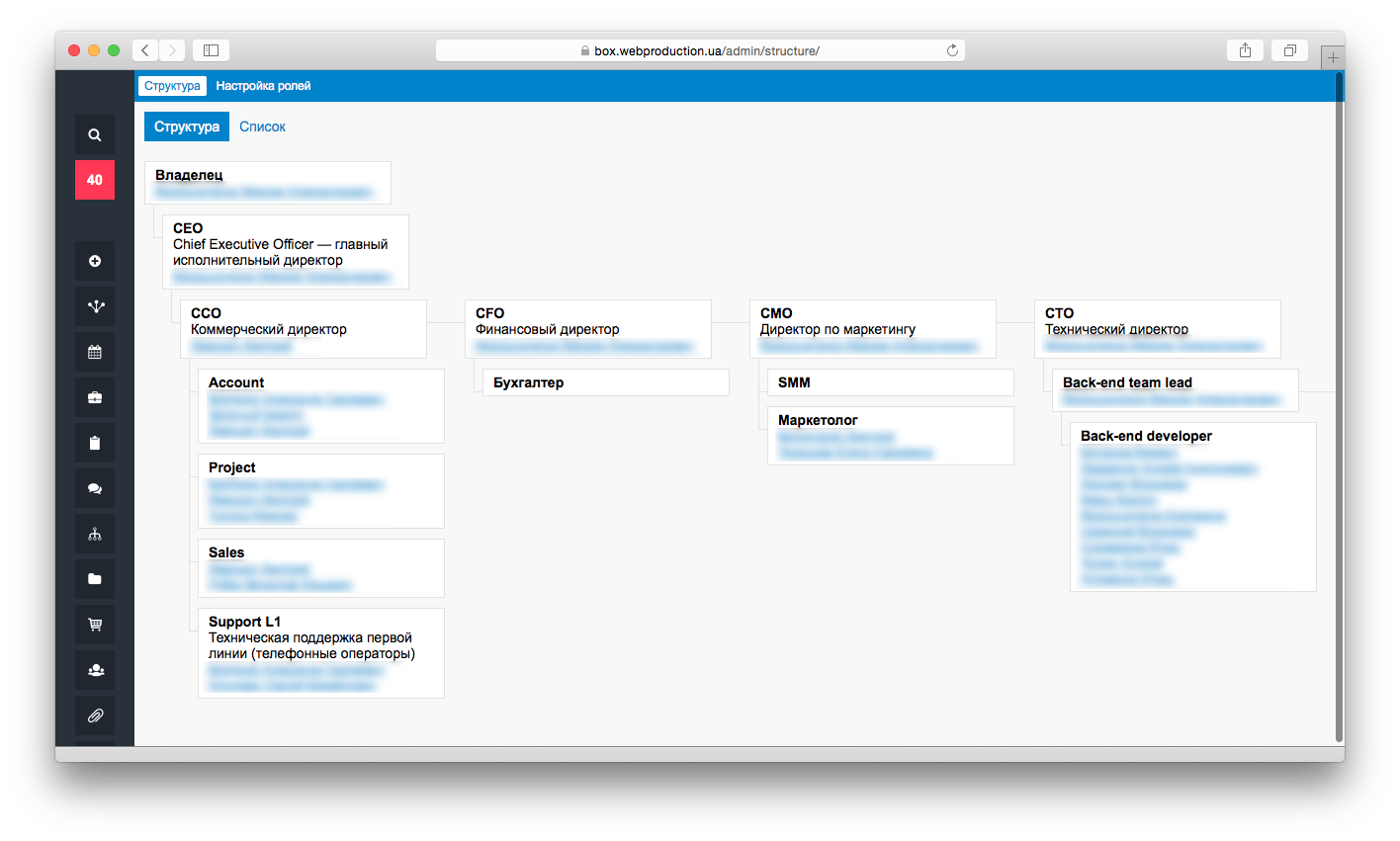Toggle the Safari sidebar button
The image size is (1400, 841).
(211, 50)
